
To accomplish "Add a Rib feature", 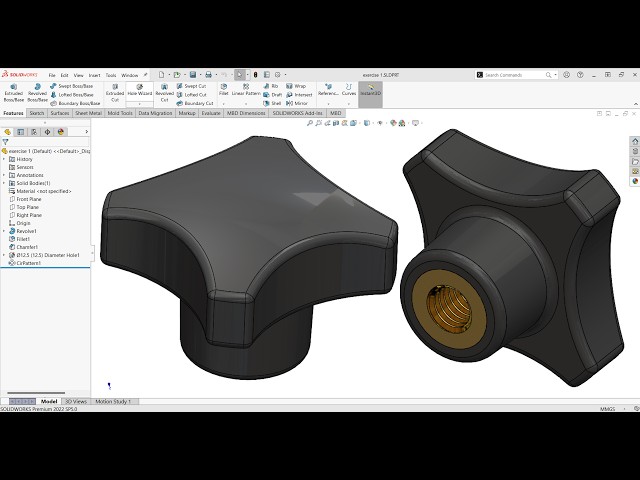I will point(271,86).
